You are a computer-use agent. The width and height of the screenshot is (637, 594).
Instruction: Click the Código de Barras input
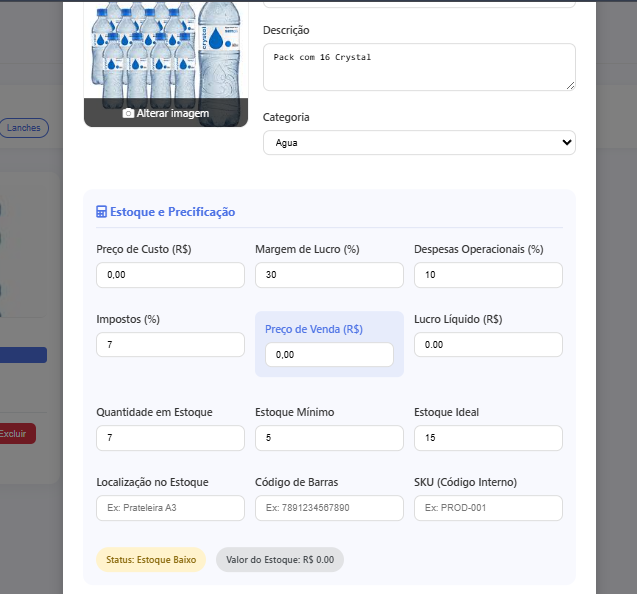point(329,508)
